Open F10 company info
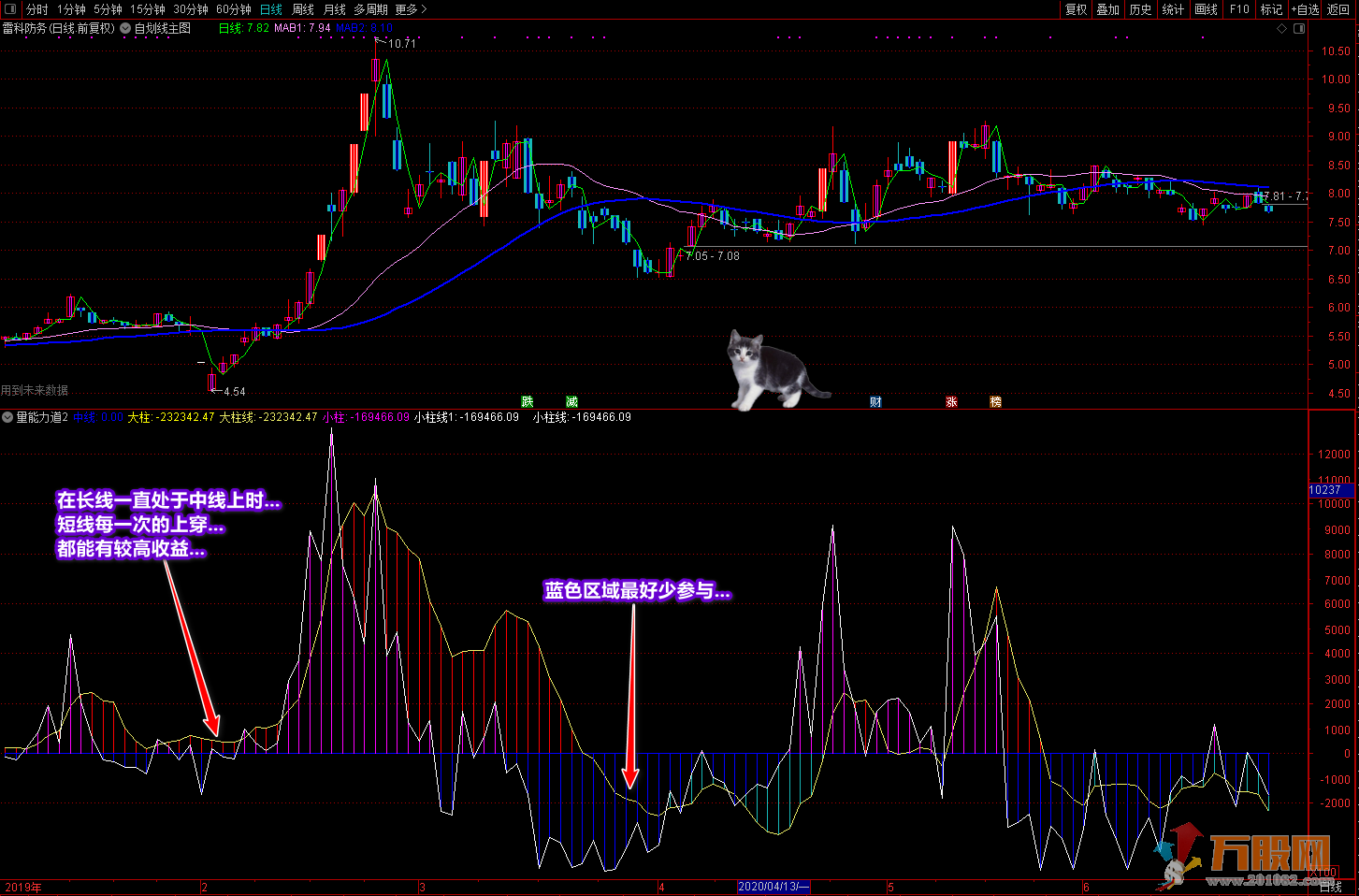 click(x=1239, y=9)
